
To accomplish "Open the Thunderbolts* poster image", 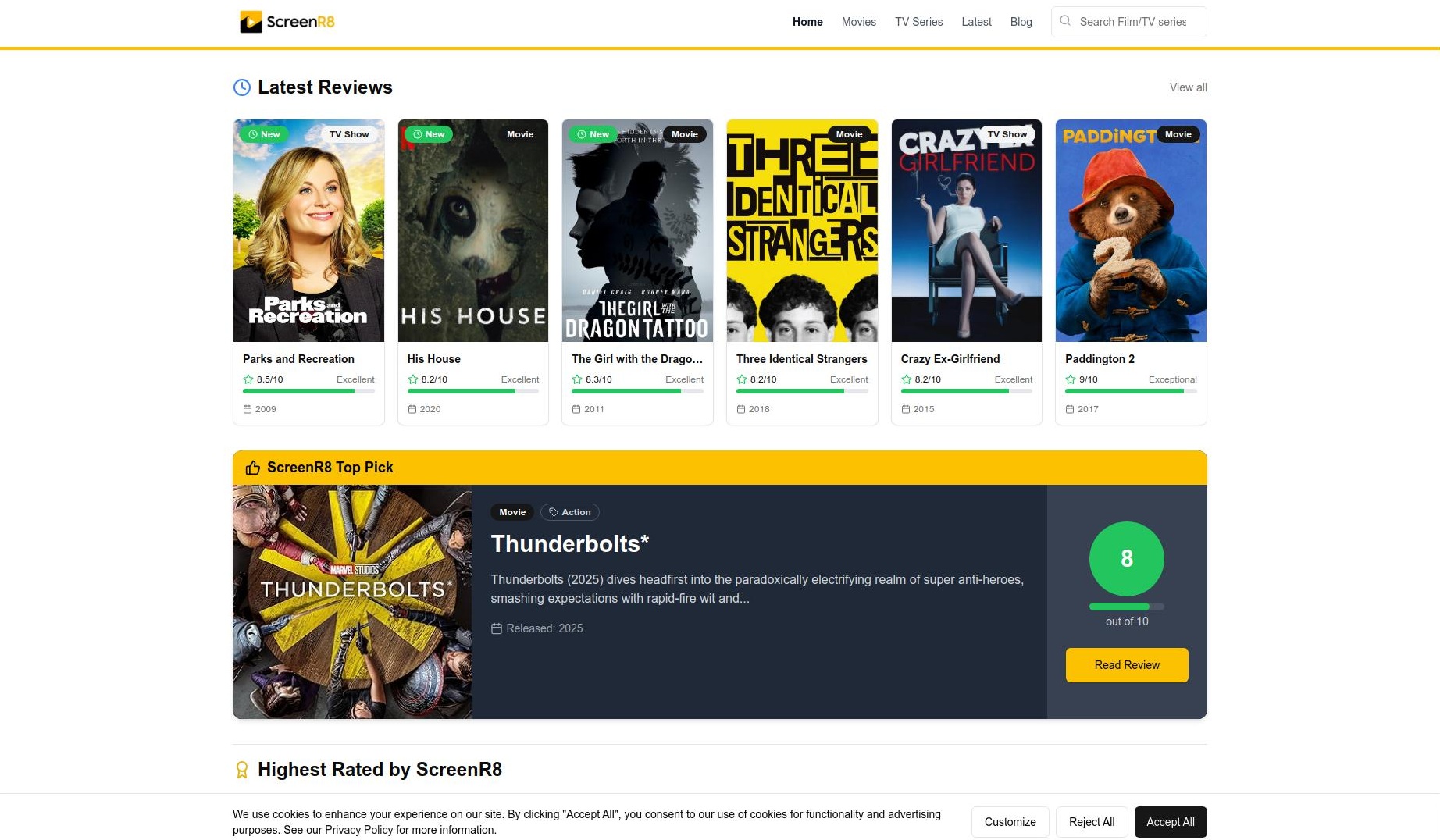I will click(x=352, y=602).
